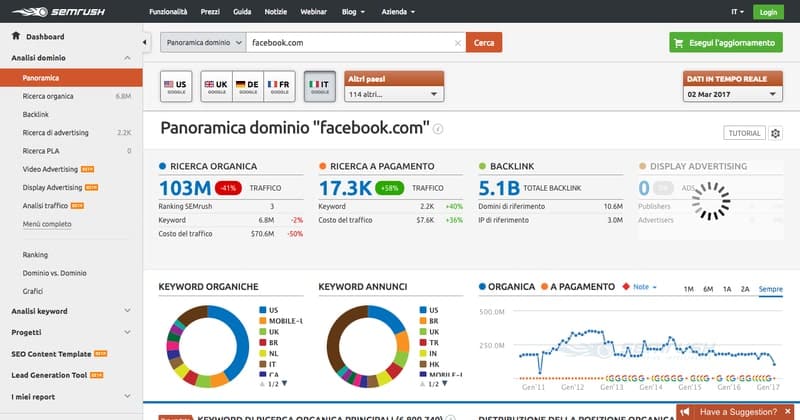Open the Panoramica dominio search type dropdown
800x420 pixels.
point(203,42)
